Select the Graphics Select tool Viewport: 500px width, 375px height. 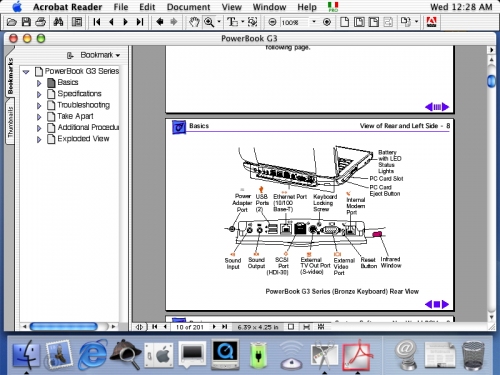(253, 22)
